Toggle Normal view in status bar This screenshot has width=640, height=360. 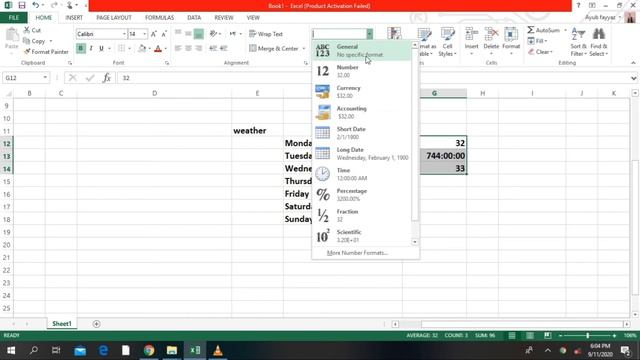(x=512, y=336)
